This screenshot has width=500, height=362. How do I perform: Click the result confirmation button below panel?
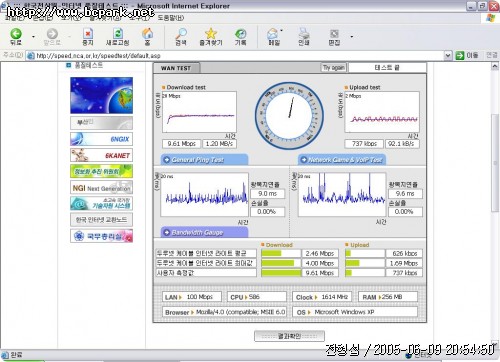tap(289, 336)
